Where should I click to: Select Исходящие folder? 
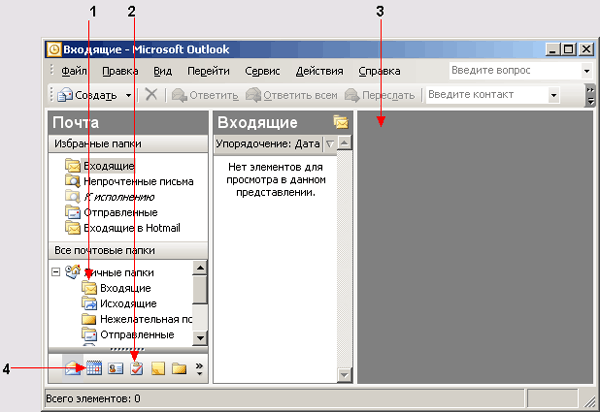[x=119, y=303]
